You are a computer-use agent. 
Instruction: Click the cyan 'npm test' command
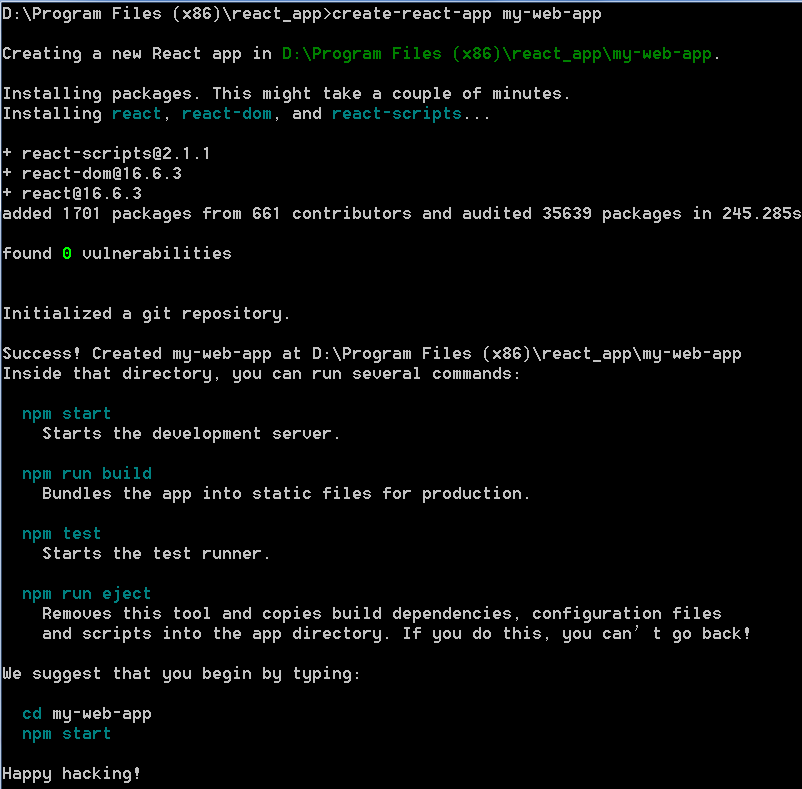coord(61,533)
